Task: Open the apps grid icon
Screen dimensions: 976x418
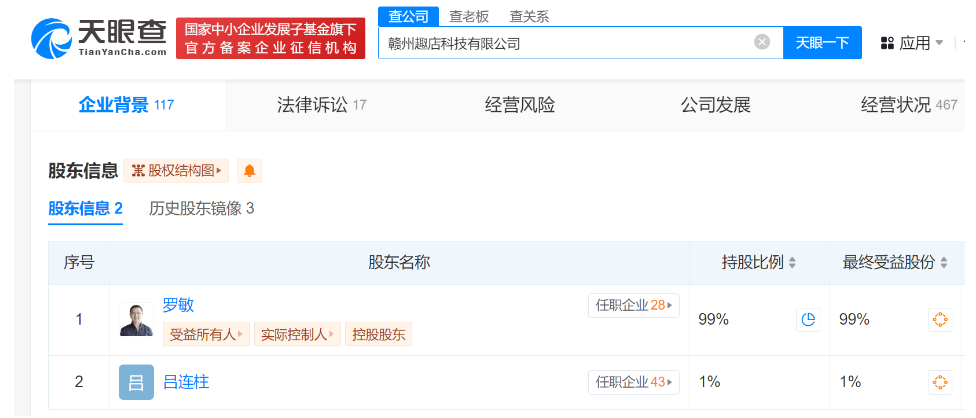Action: coord(888,43)
